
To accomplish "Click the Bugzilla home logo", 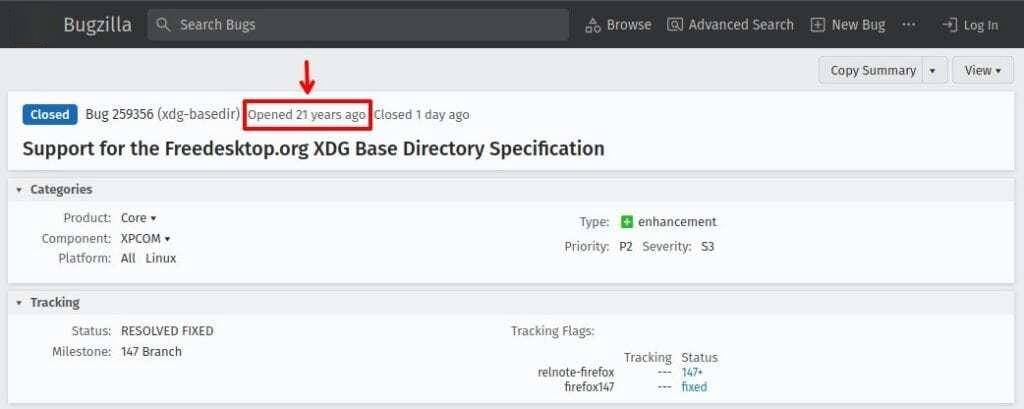I will coord(97,25).
